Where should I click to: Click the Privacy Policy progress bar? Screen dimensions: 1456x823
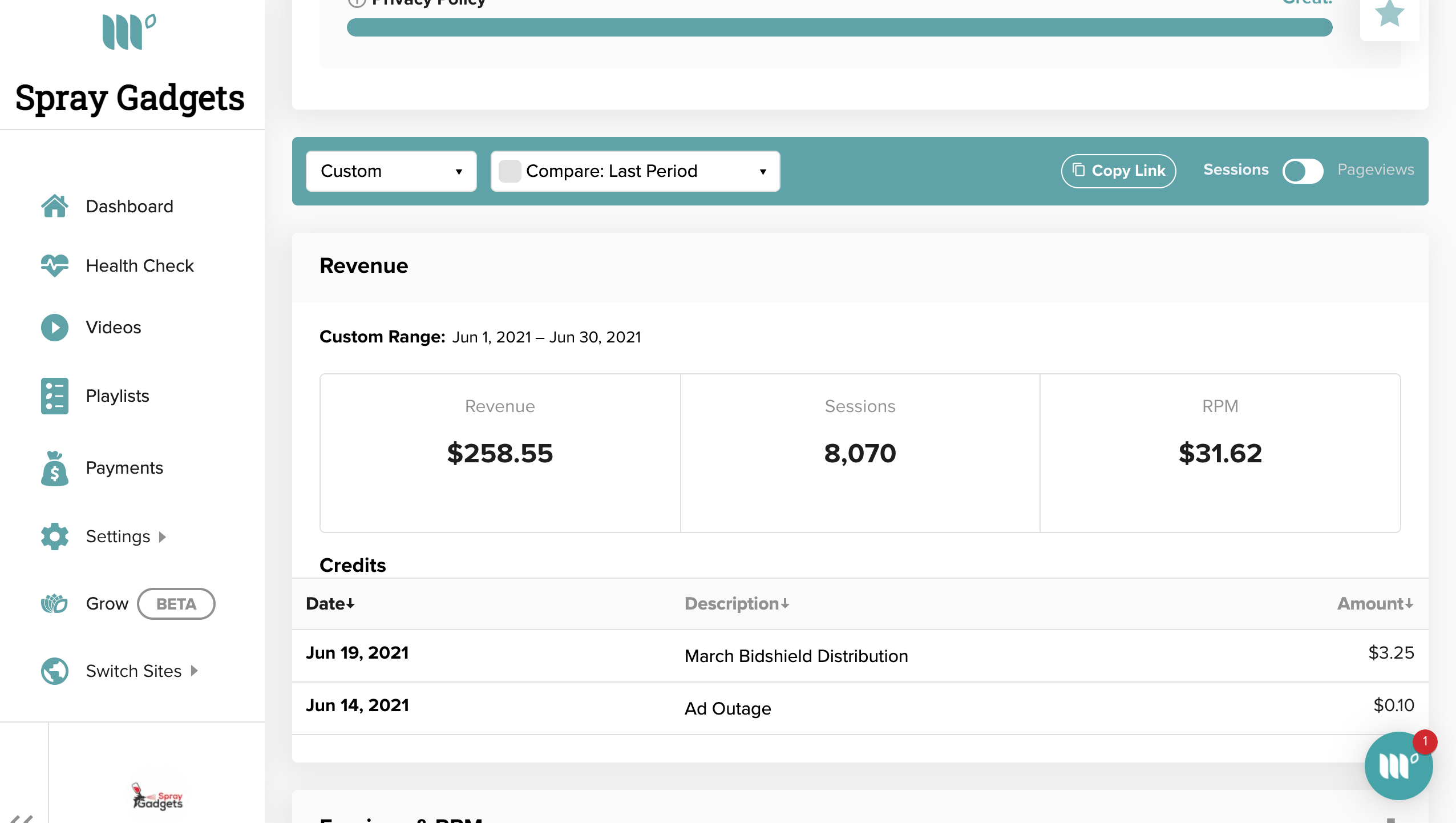(x=839, y=27)
